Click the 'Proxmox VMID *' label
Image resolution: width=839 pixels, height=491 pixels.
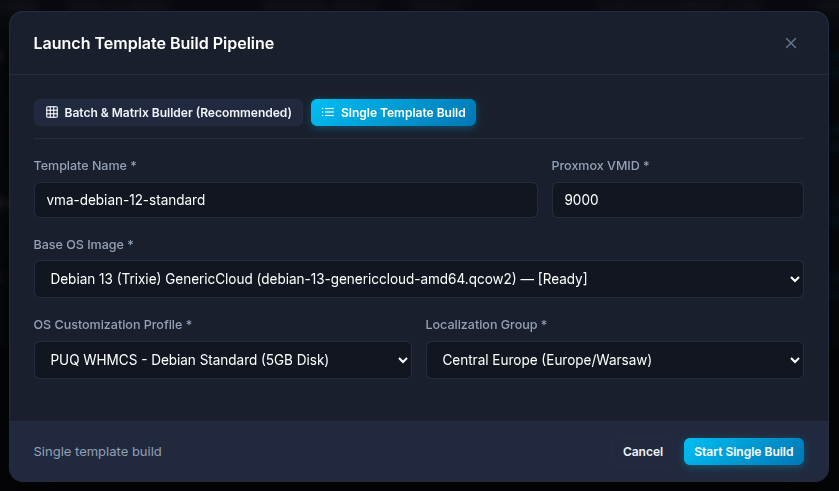click(x=600, y=165)
